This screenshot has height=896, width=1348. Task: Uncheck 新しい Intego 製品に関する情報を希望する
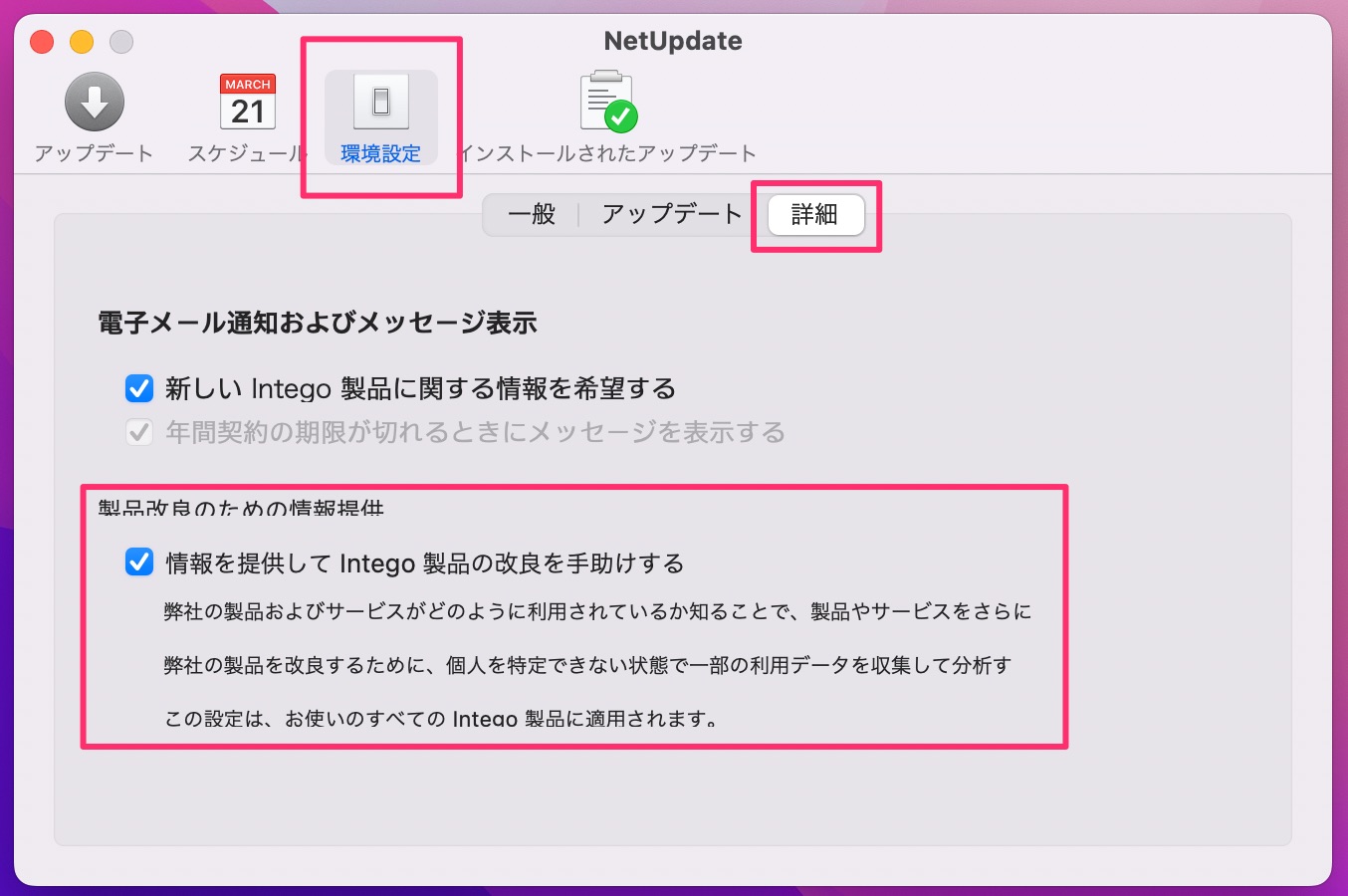click(x=139, y=387)
